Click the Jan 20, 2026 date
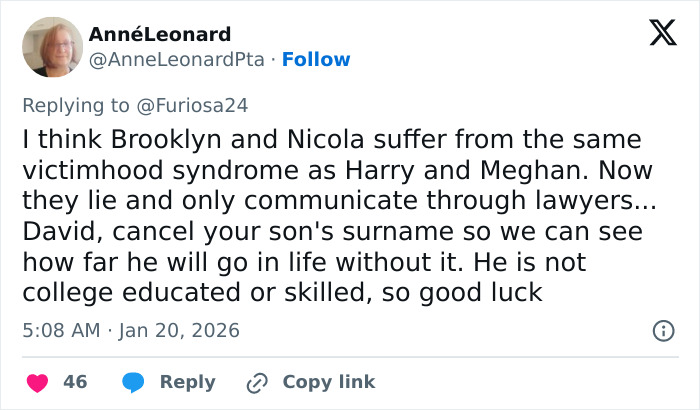This screenshot has width=700, height=410. click(182, 330)
